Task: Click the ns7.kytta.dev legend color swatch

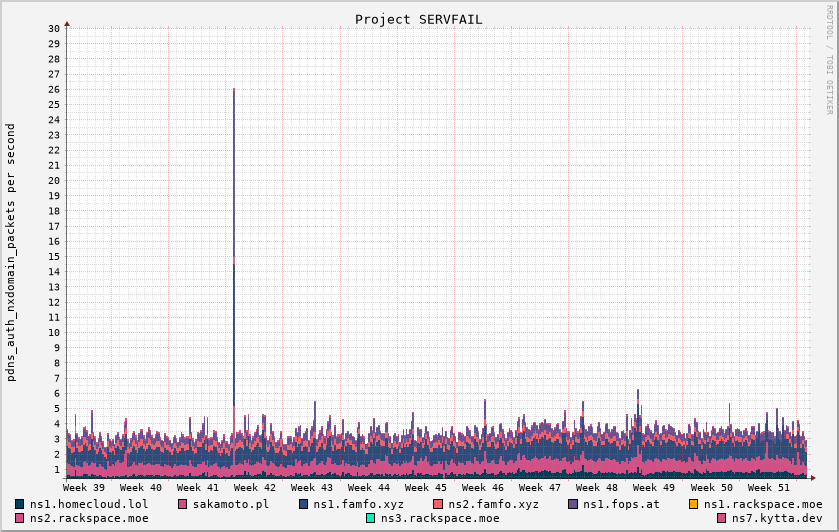Action: click(722, 518)
